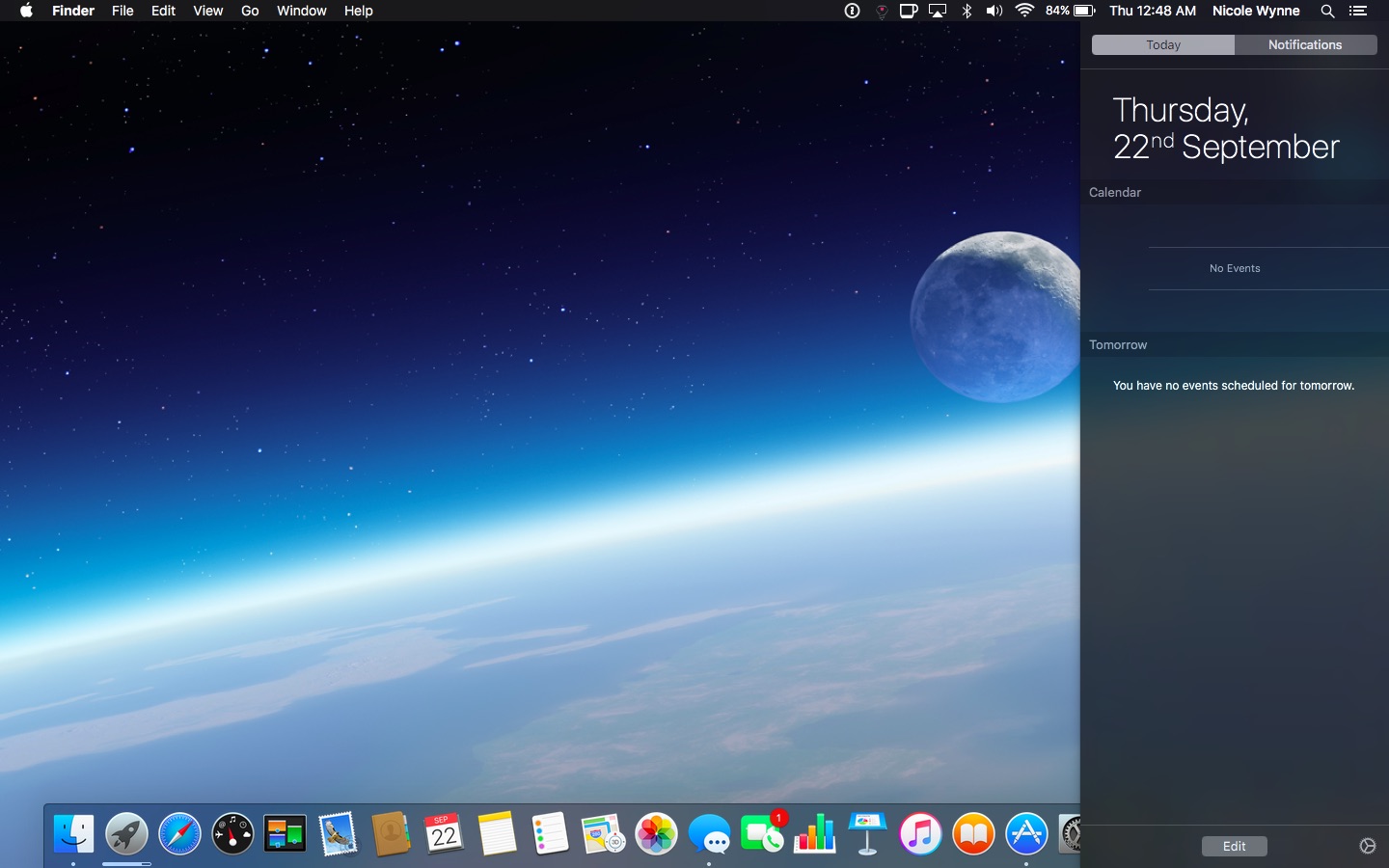This screenshot has height=868, width=1389.
Task: Open FaceTime with the notification badge
Action: coord(762,834)
